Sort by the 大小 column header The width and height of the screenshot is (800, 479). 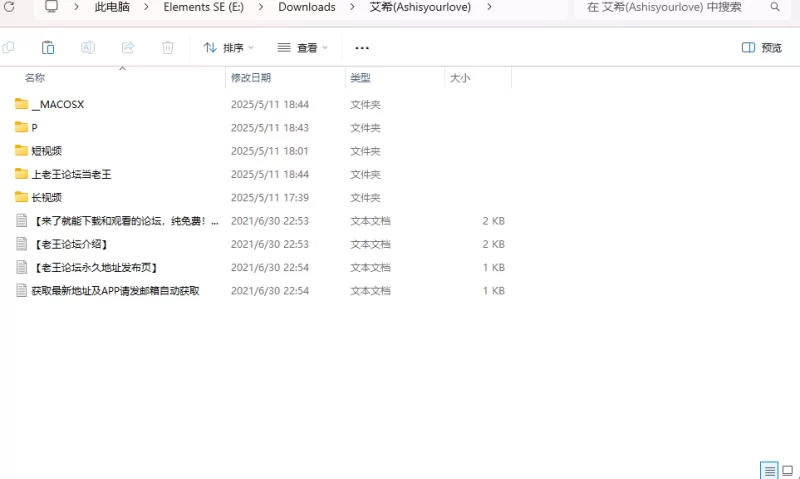point(460,78)
